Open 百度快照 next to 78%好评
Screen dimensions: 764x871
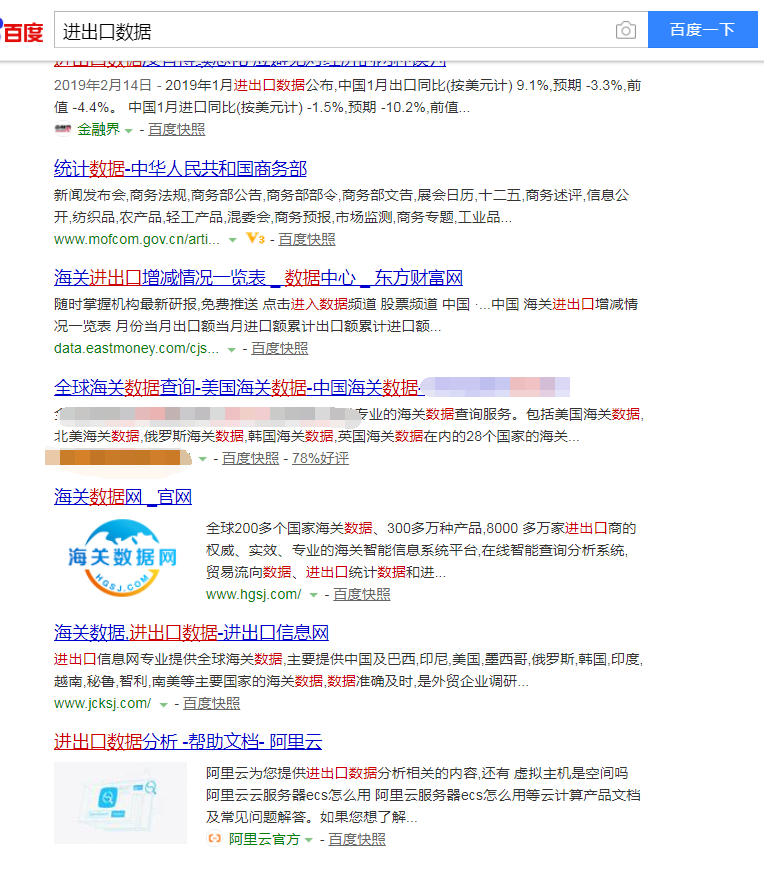(251, 458)
